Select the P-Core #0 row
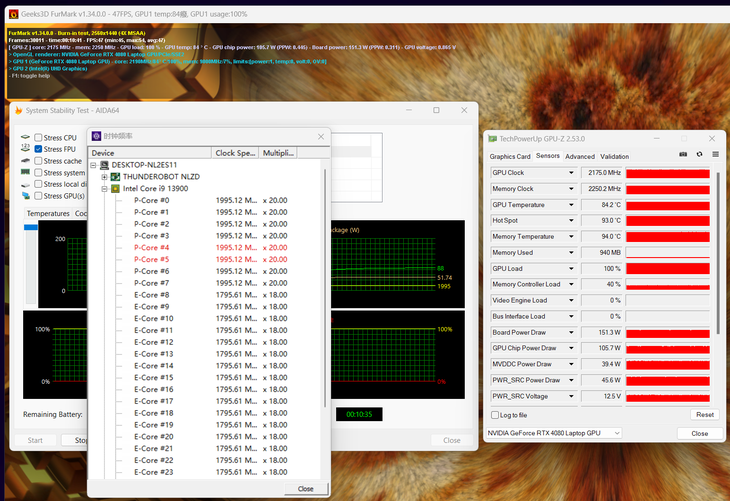This screenshot has width=730, height=501. pyautogui.click(x=205, y=201)
